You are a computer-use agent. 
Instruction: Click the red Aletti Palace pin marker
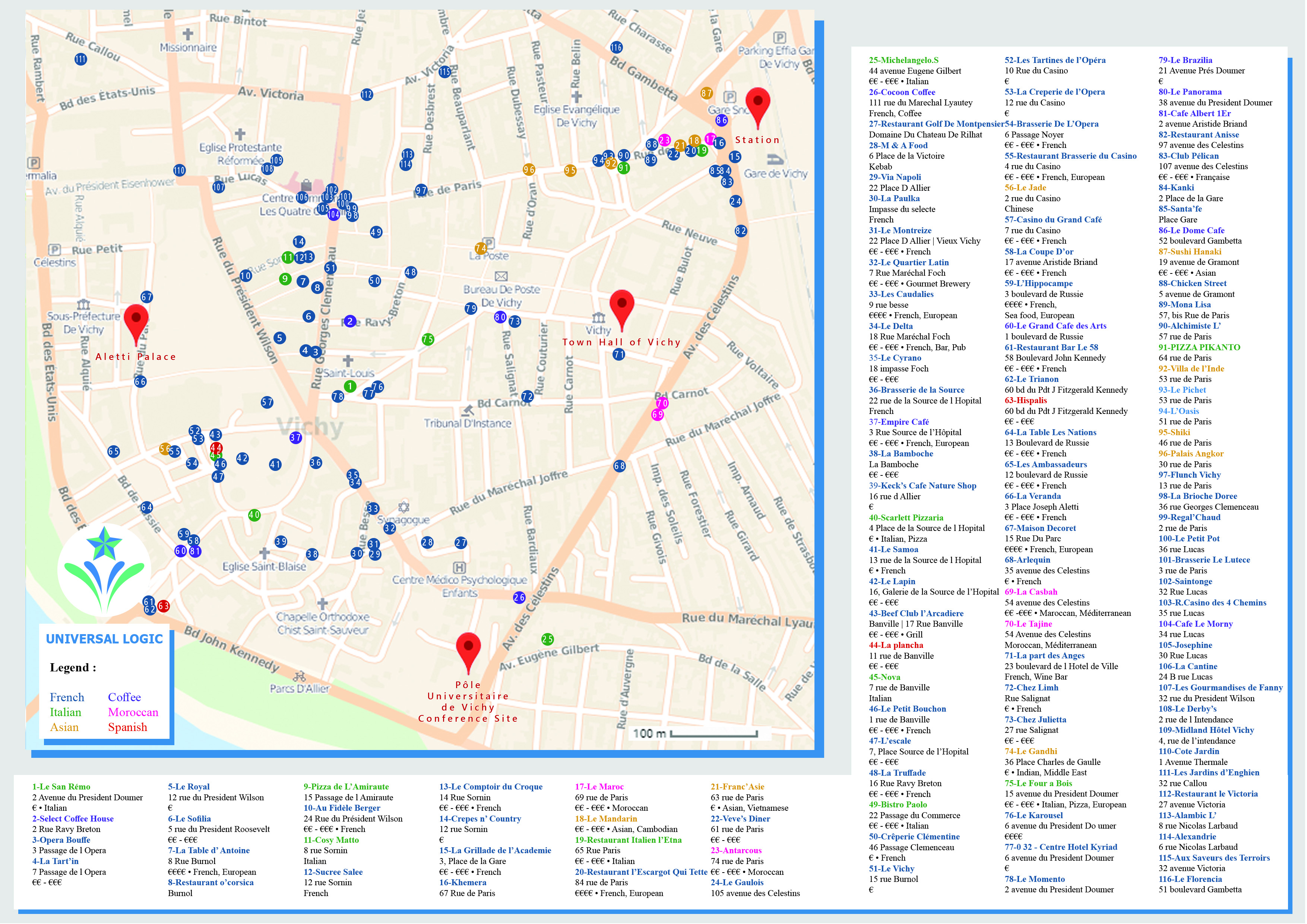point(136,325)
